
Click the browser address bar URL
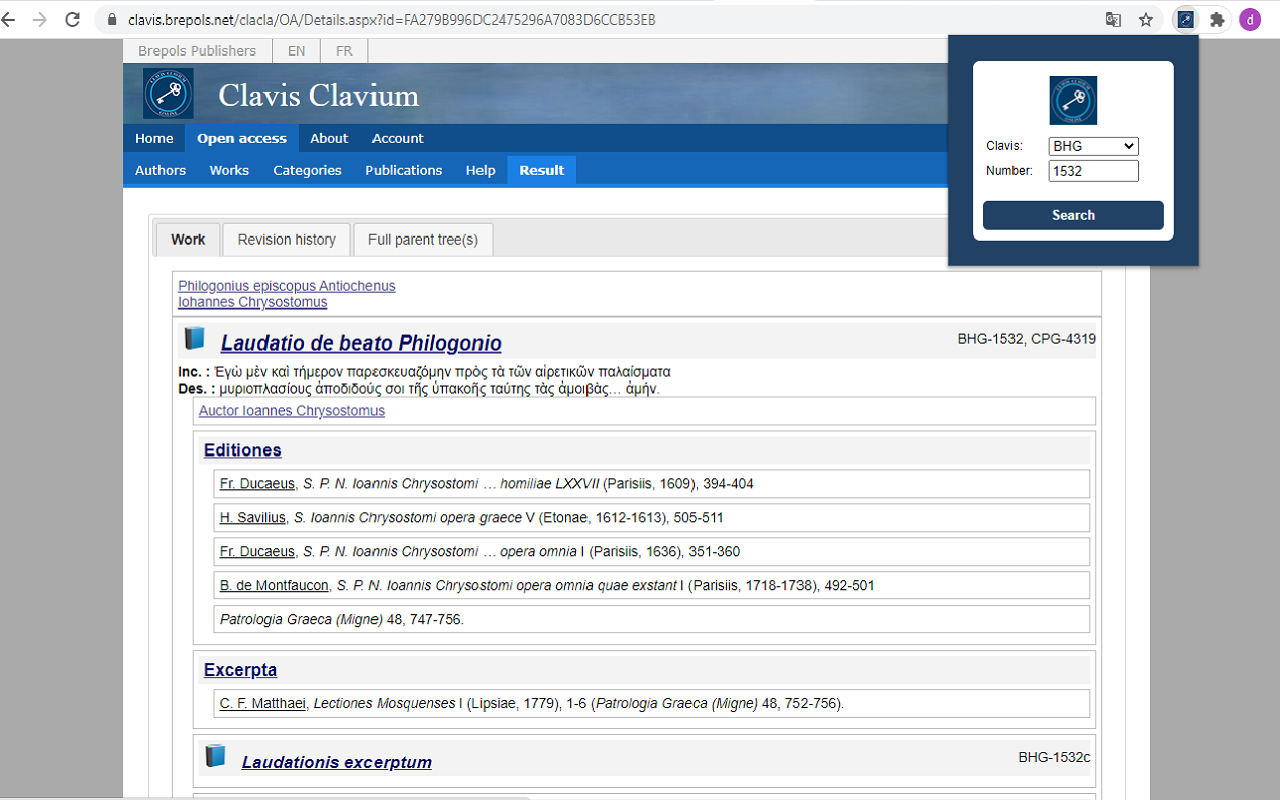tap(392, 19)
